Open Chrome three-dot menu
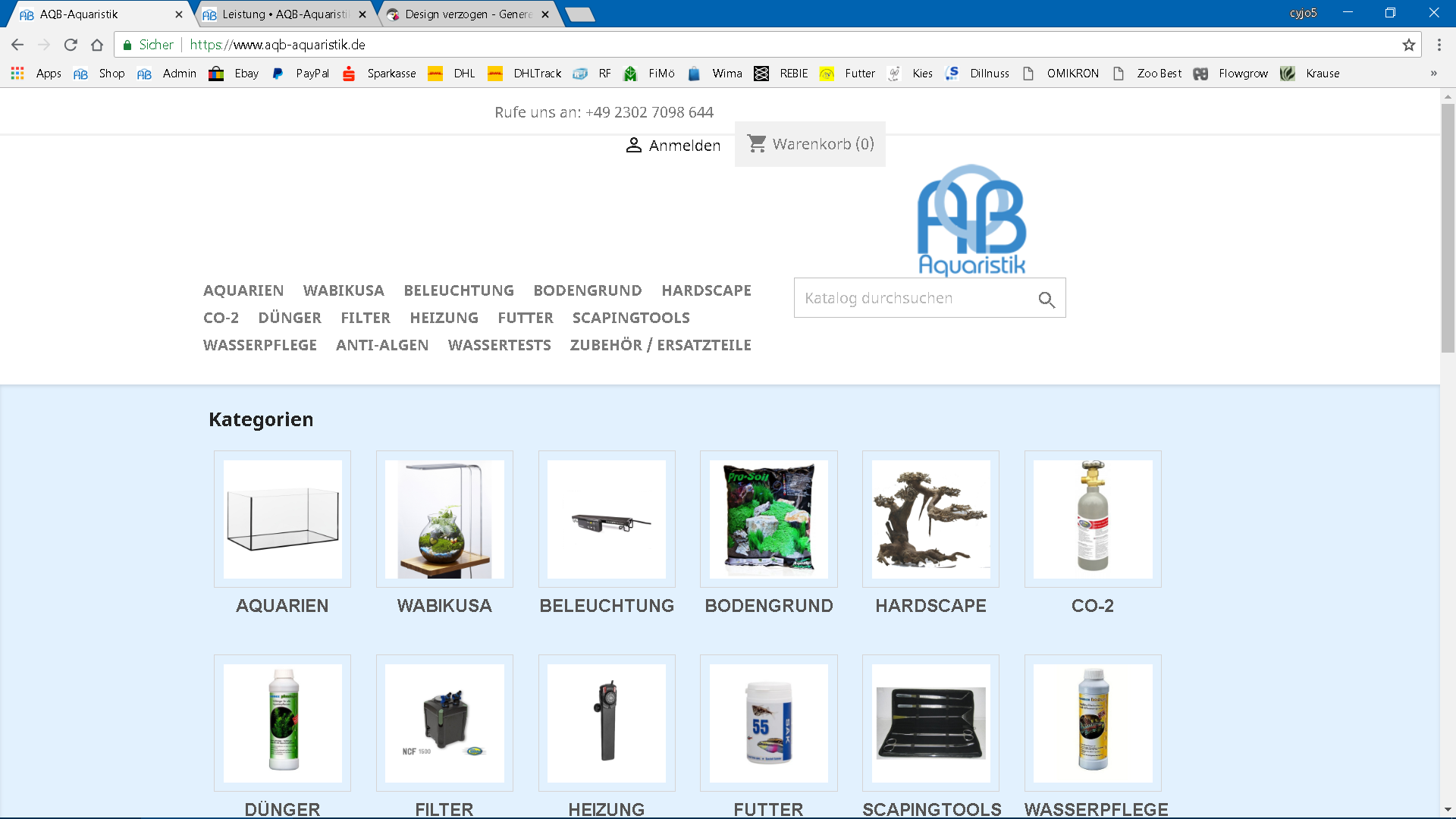Screen dimensions: 1456x819 pos(1439,45)
